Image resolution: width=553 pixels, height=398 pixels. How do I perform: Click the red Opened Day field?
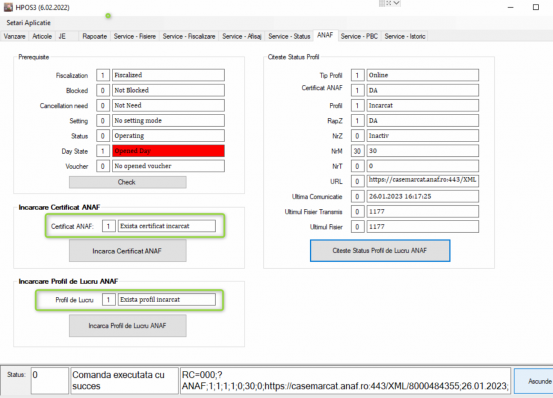point(168,151)
